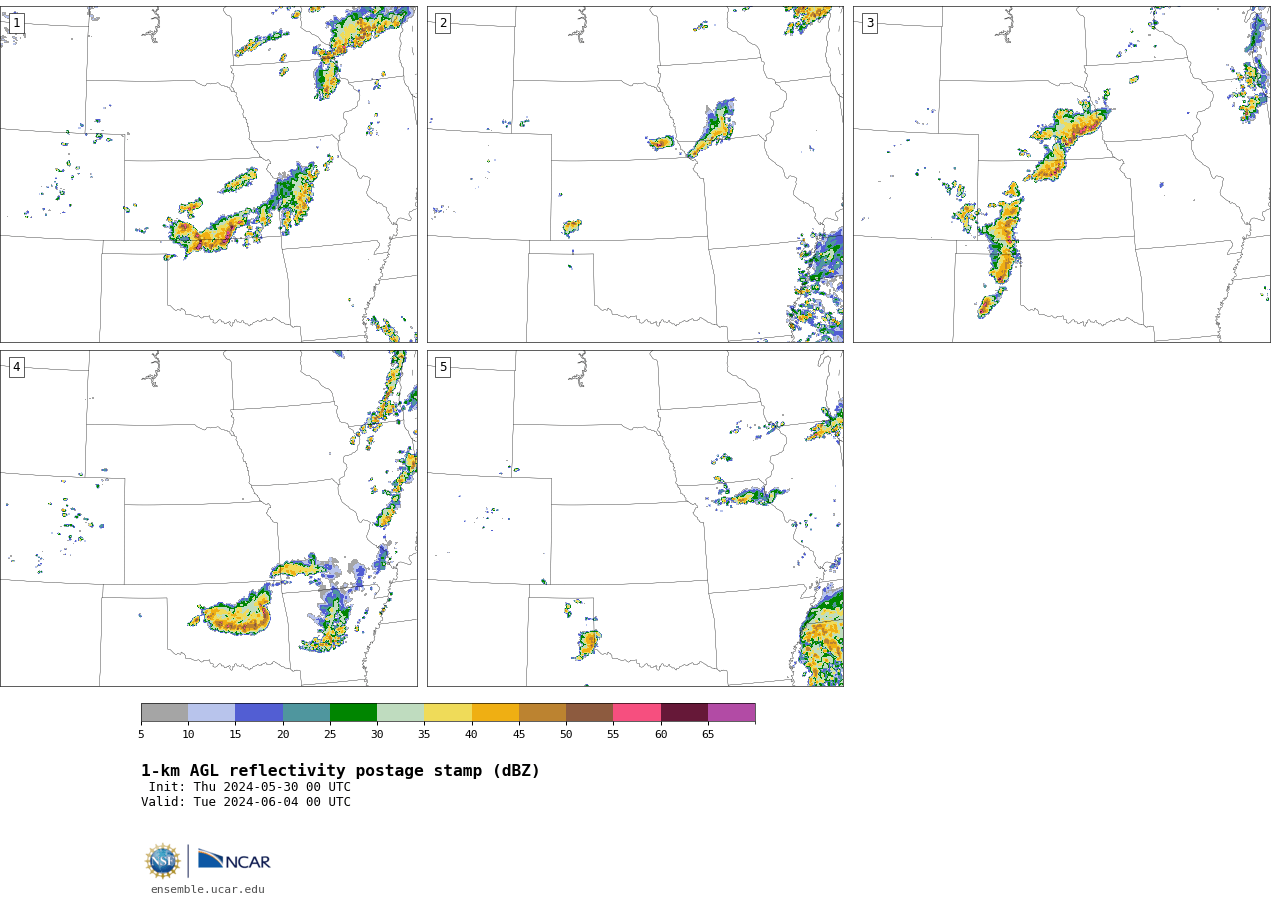Image resolution: width=1280 pixels, height=901 pixels.
Task: Click the maroon 60-65 dBZ swatch
Action: click(x=684, y=712)
